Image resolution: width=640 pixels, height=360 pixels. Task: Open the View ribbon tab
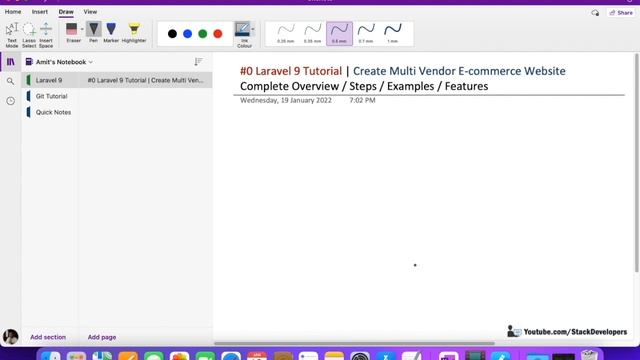pos(90,12)
